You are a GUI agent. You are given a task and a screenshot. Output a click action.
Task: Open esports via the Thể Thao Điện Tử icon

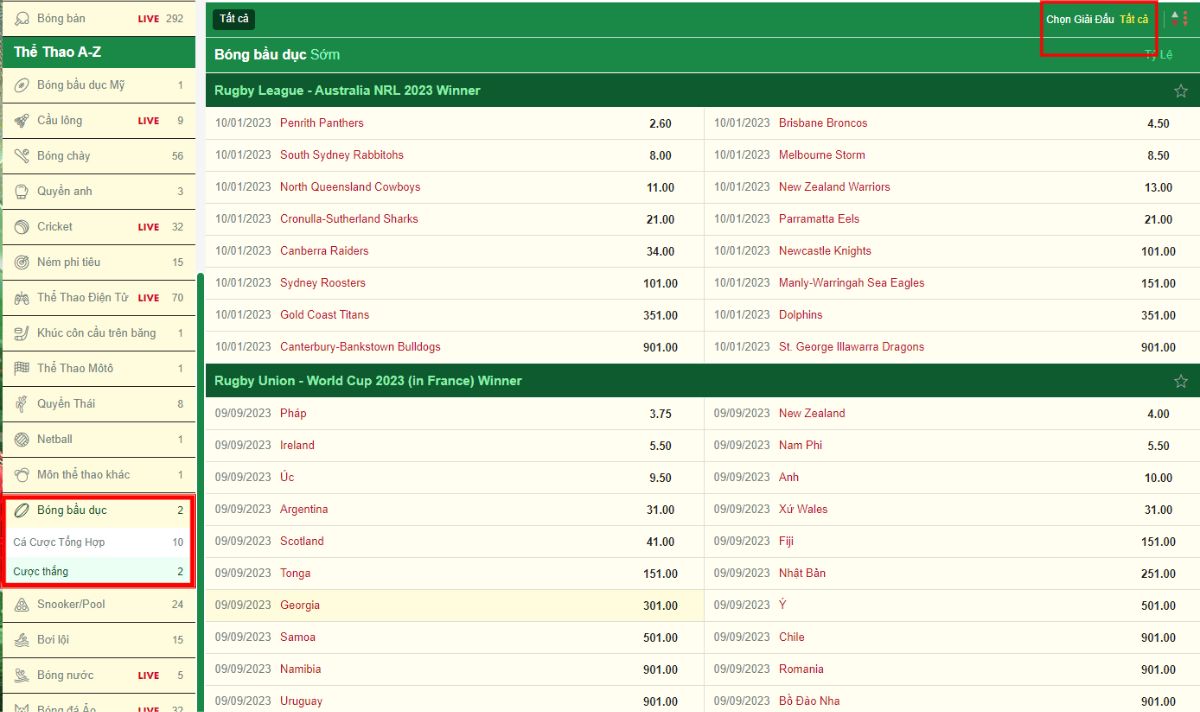tap(21, 298)
